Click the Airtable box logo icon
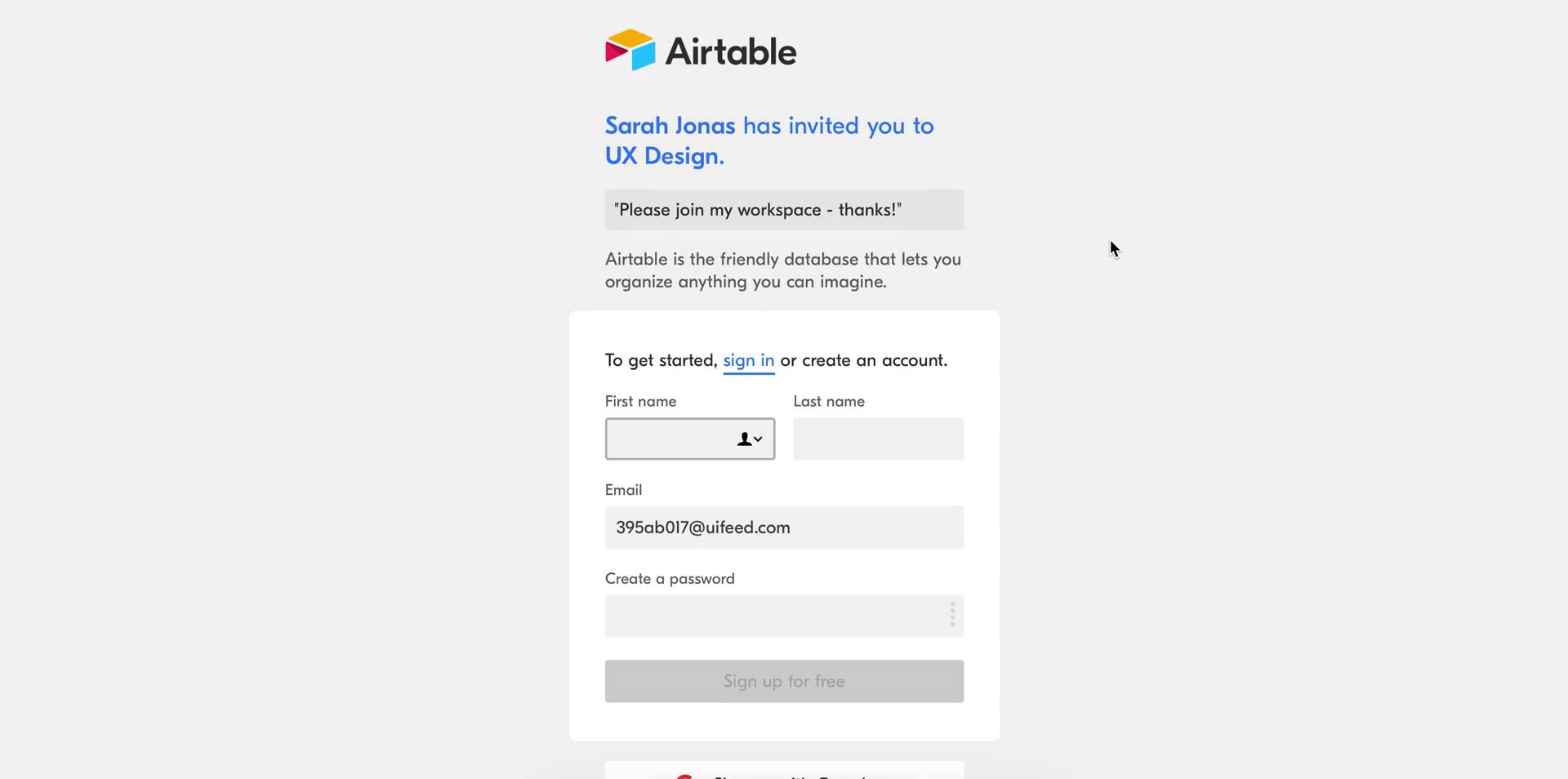The image size is (1568, 779). coord(630,50)
